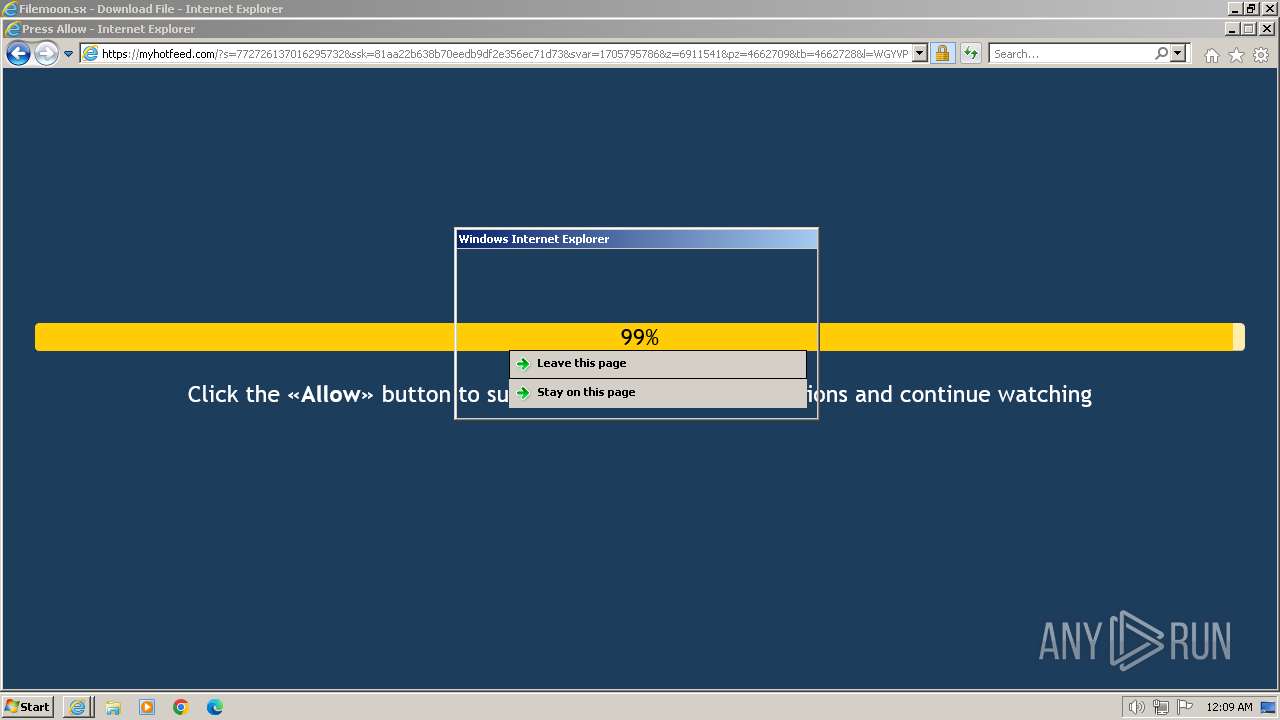Launch Microsoft Edge from the taskbar
The image size is (1280, 720).
click(x=215, y=707)
